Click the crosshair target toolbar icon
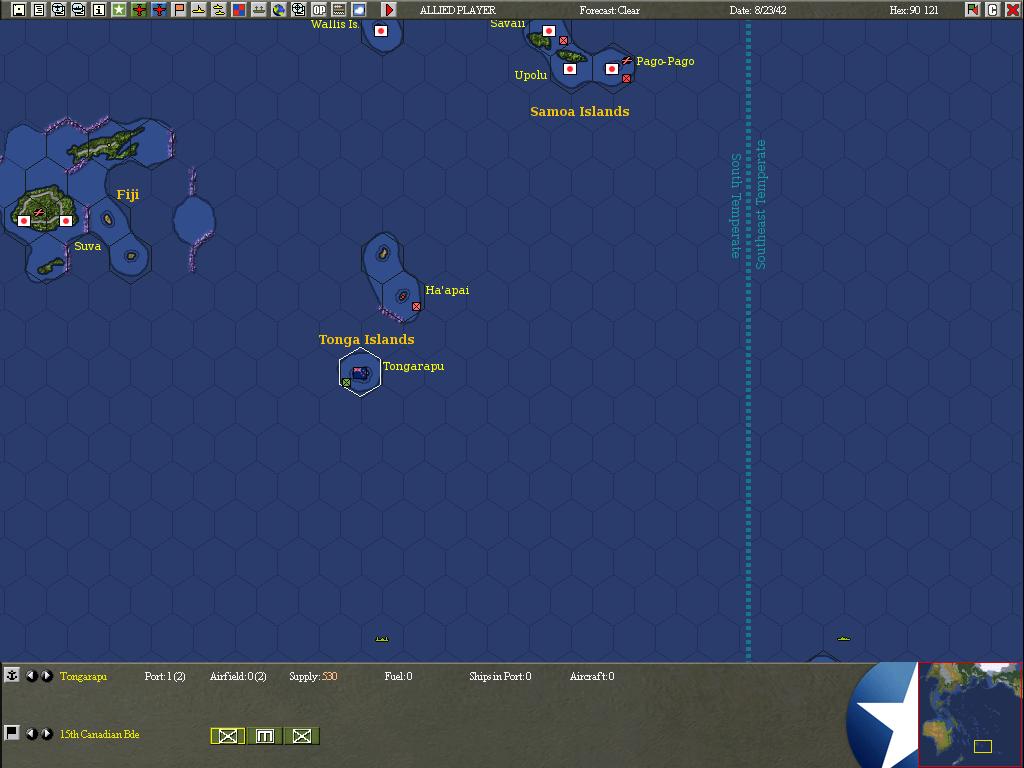 pyautogui.click(x=298, y=10)
